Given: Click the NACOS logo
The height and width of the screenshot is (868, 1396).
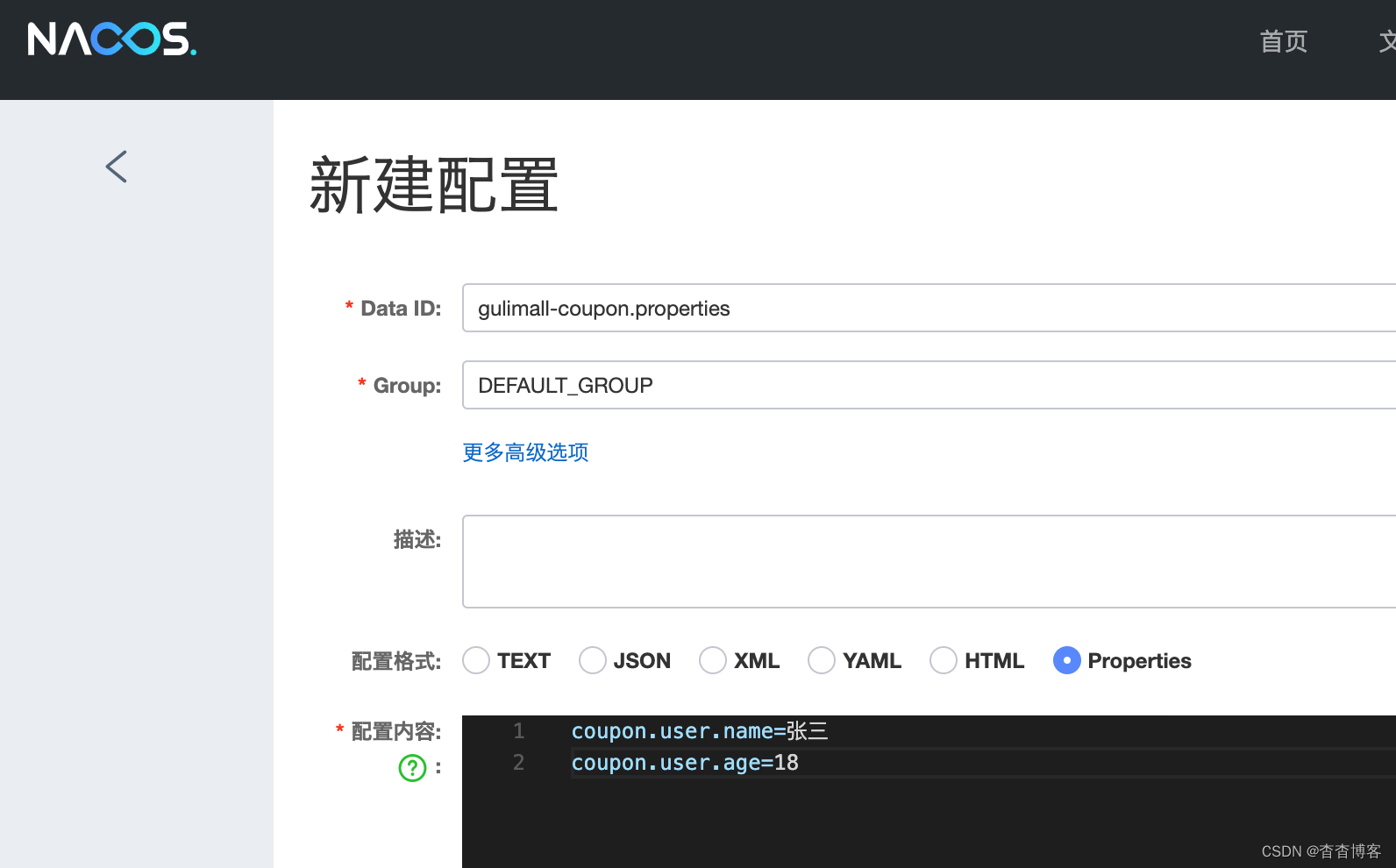Looking at the screenshot, I should [x=111, y=39].
